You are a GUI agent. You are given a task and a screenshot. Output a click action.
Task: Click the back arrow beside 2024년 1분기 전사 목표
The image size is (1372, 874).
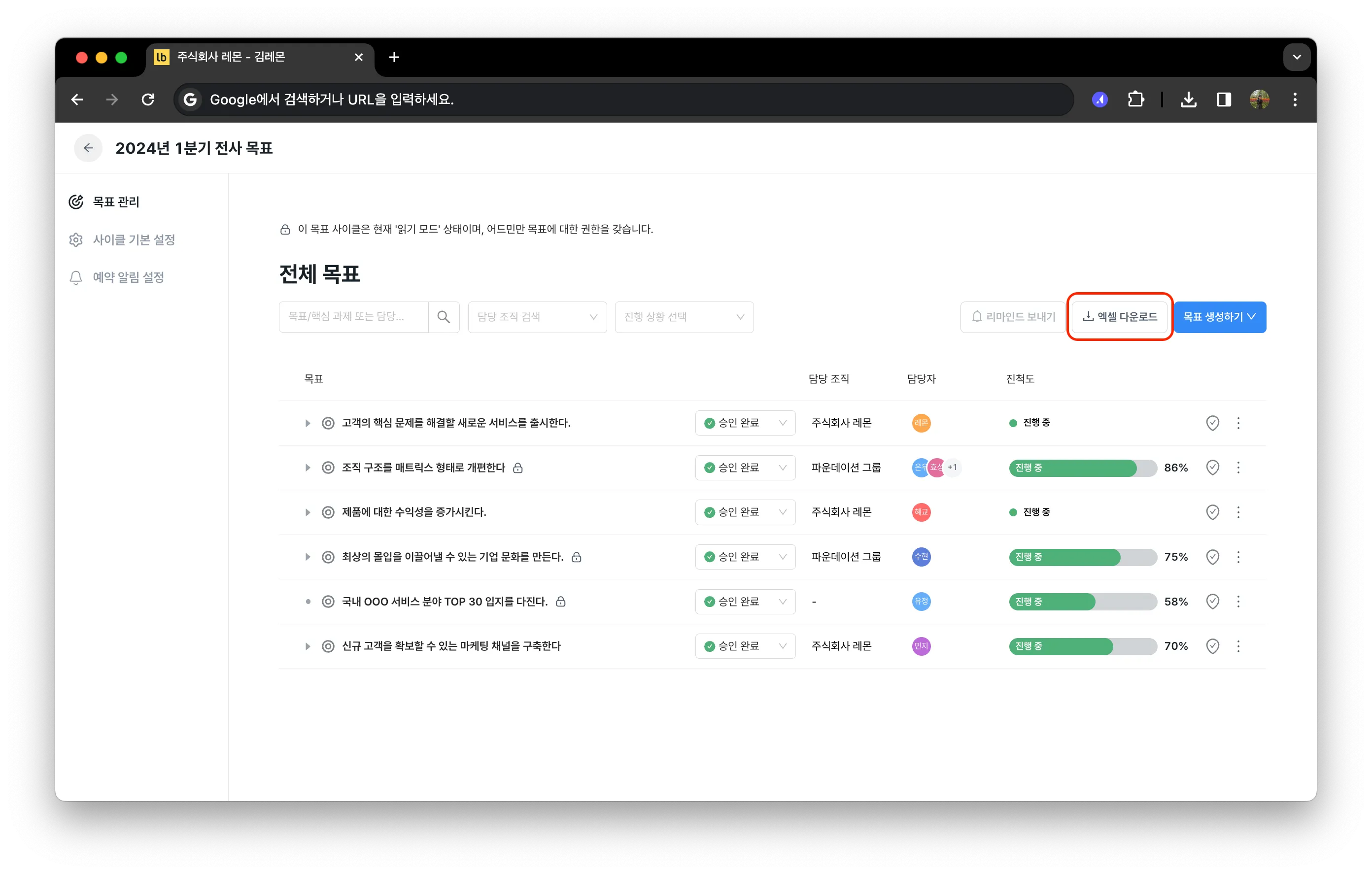point(88,148)
